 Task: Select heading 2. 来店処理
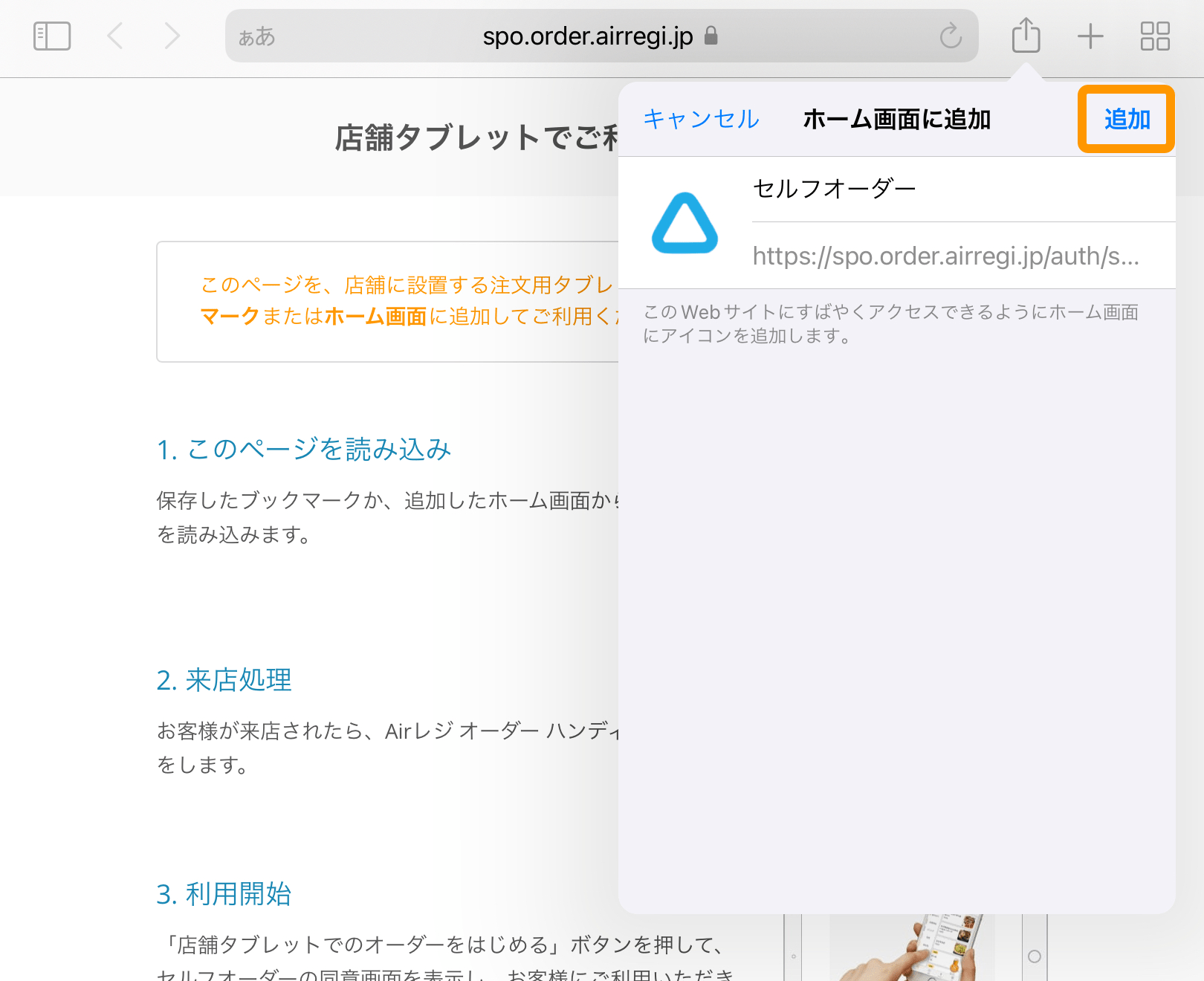[224, 680]
